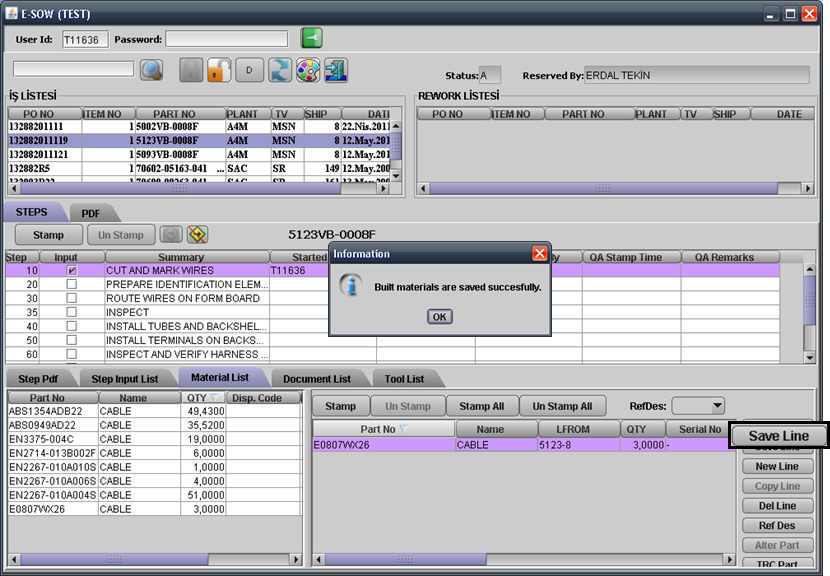Click the Del Line button

(777, 506)
